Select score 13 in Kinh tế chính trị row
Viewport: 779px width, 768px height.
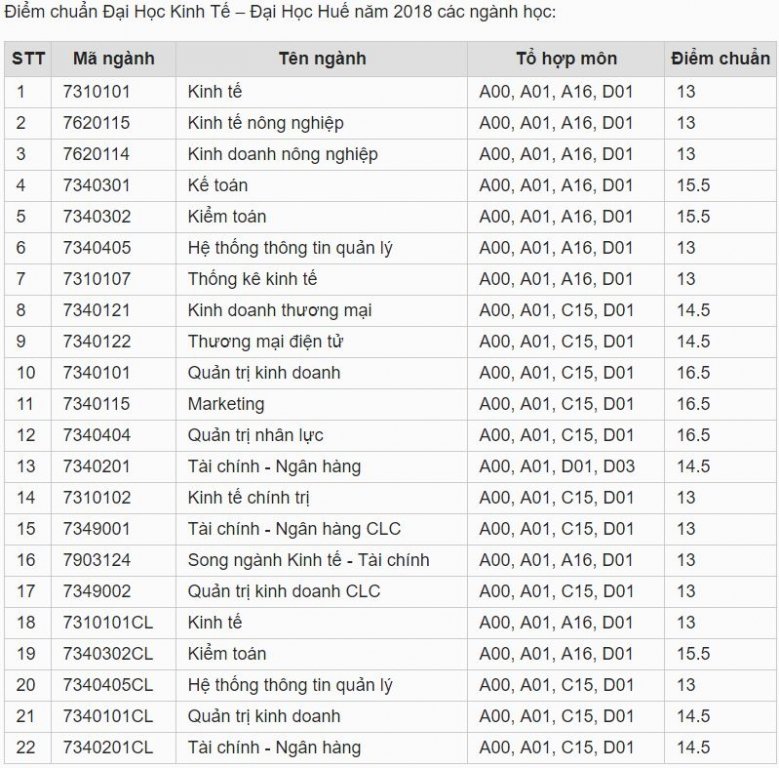pyautogui.click(x=686, y=498)
